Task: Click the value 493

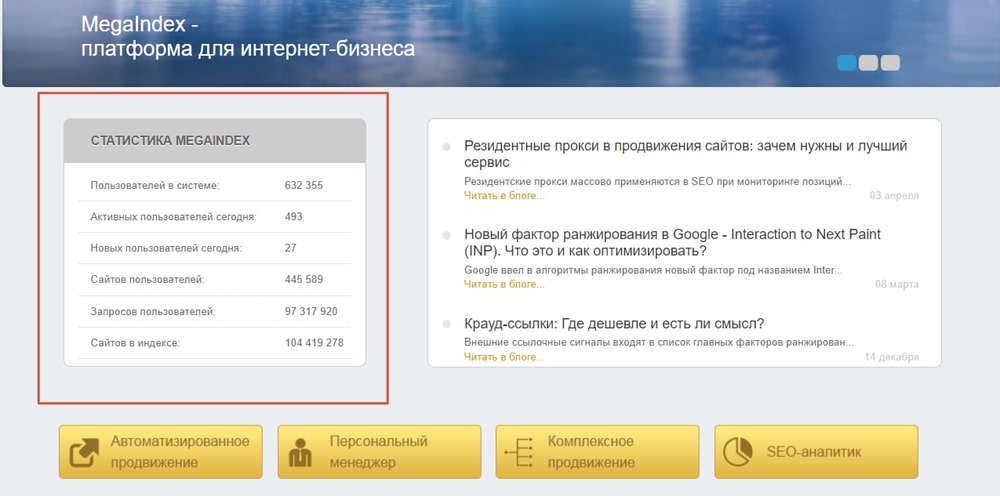Action: click(x=293, y=217)
